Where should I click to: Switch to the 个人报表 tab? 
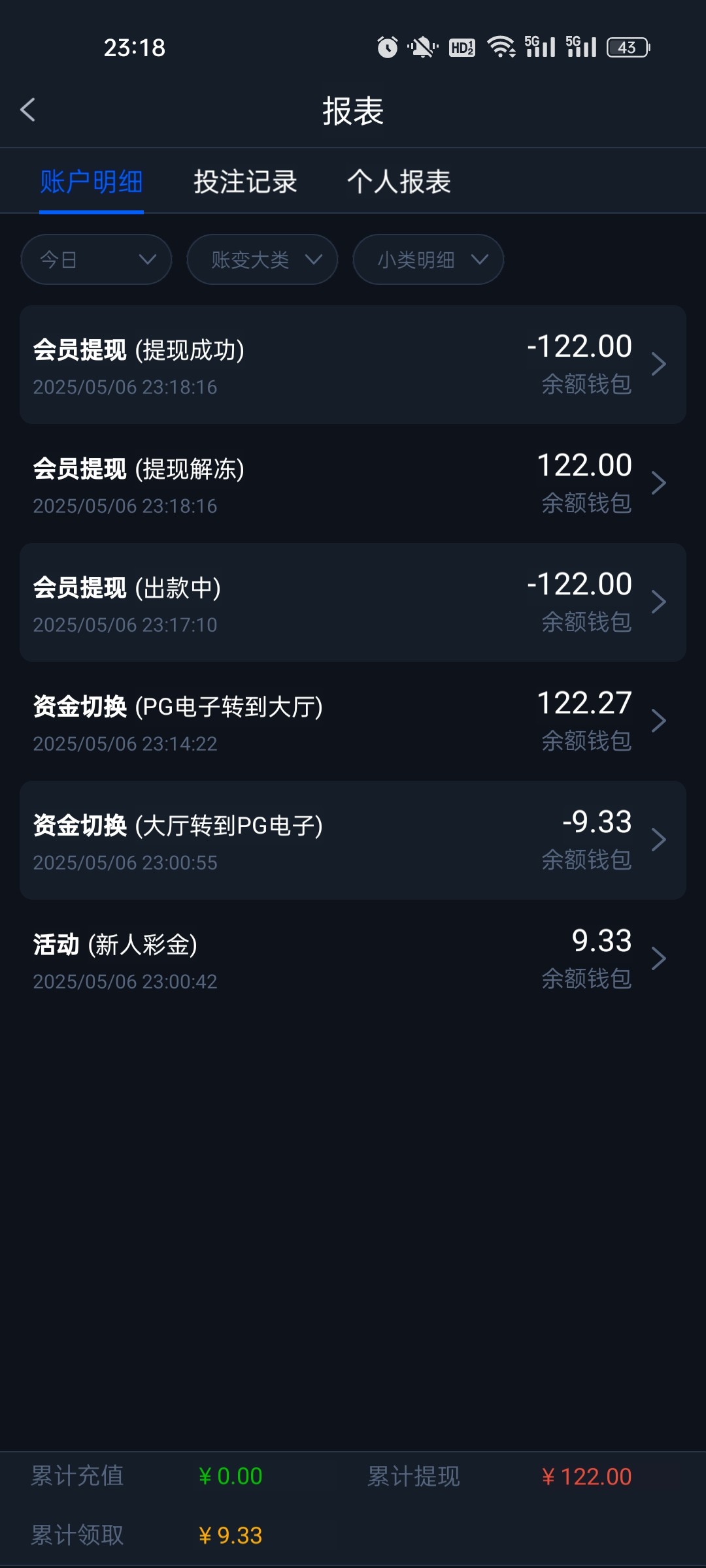point(399,182)
